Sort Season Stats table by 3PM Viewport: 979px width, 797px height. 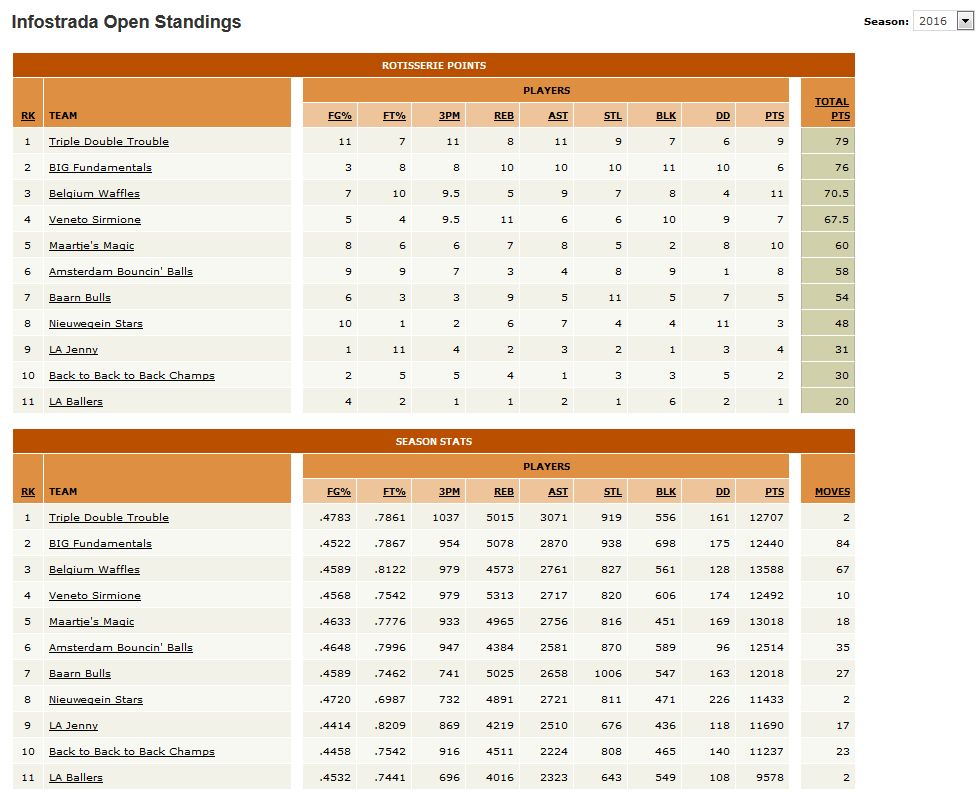449,491
